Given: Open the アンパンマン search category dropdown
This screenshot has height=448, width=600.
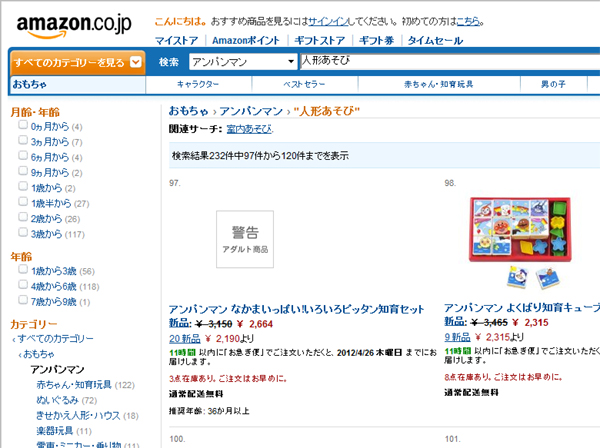Looking at the screenshot, I should [243, 62].
